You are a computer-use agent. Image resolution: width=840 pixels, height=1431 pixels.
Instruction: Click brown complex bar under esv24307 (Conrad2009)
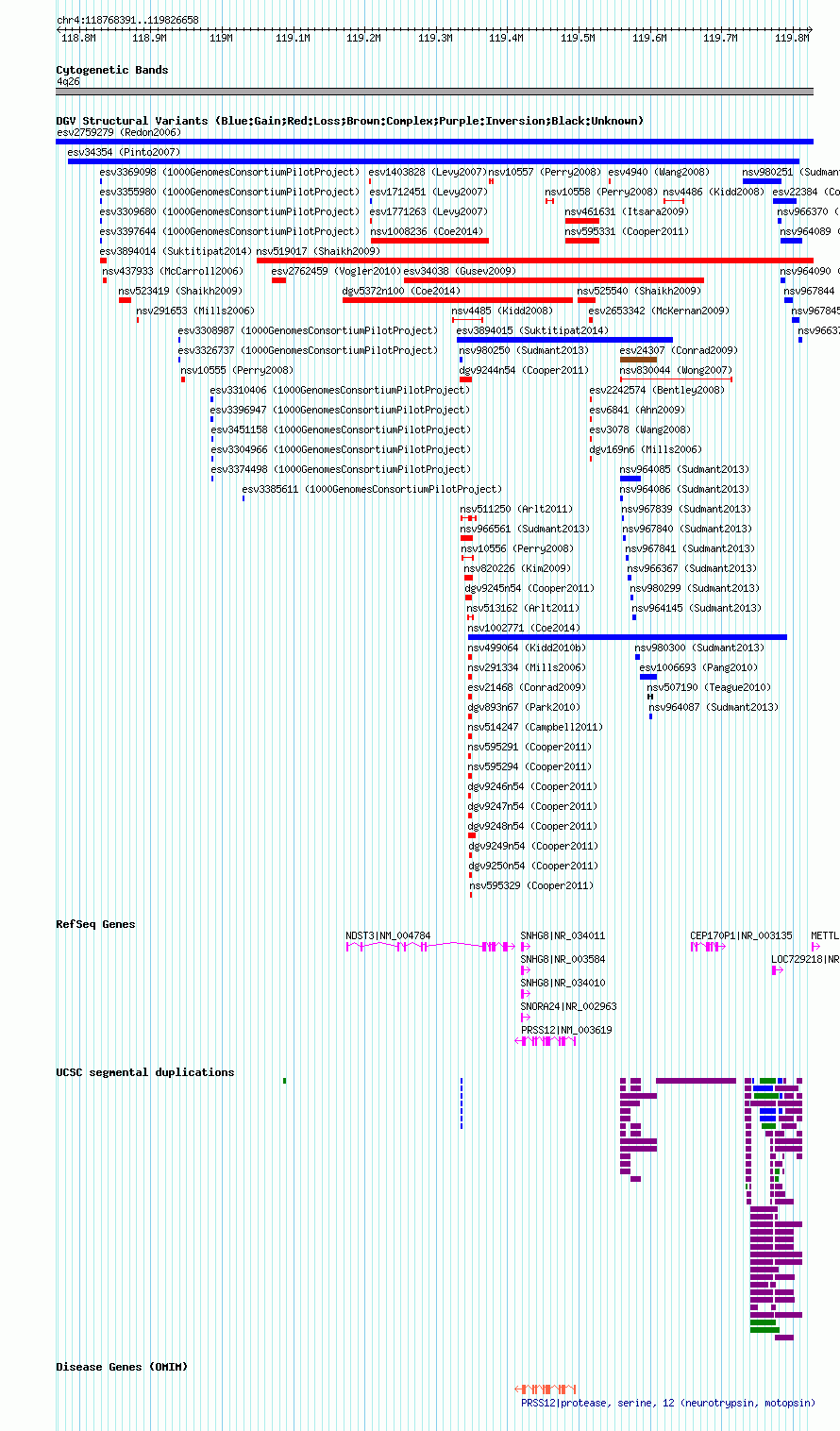(638, 360)
